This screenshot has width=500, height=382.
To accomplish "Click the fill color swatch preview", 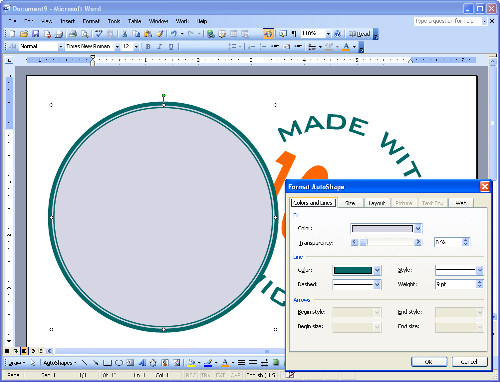I will click(x=382, y=228).
